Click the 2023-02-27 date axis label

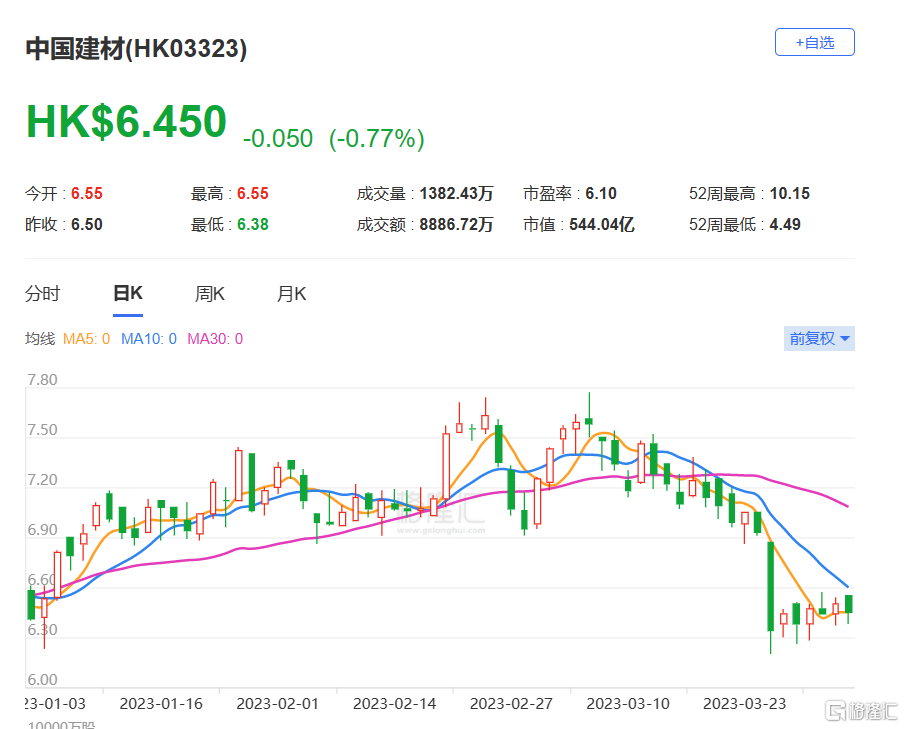tap(511, 704)
